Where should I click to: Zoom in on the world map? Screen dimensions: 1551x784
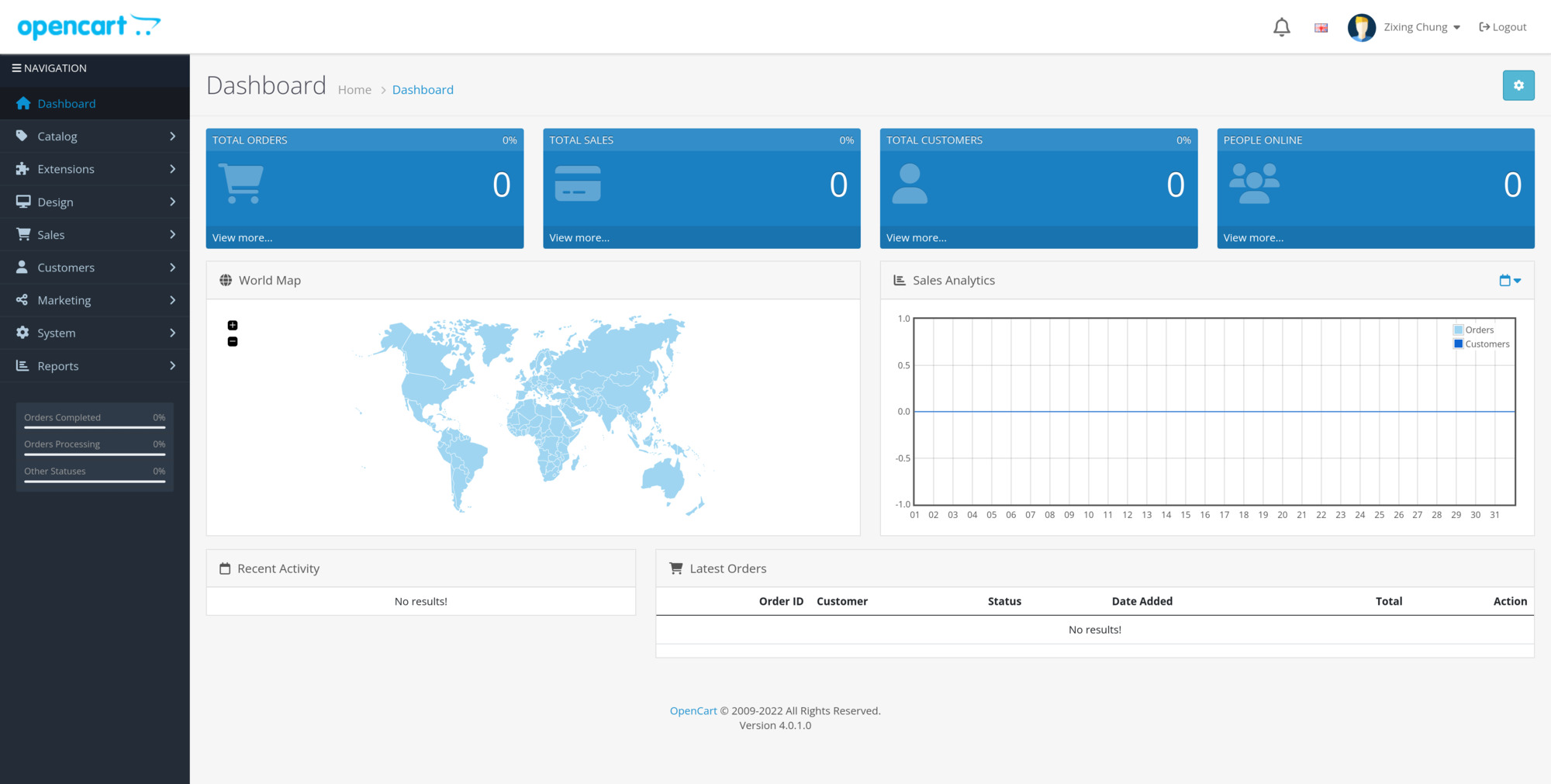[232, 325]
